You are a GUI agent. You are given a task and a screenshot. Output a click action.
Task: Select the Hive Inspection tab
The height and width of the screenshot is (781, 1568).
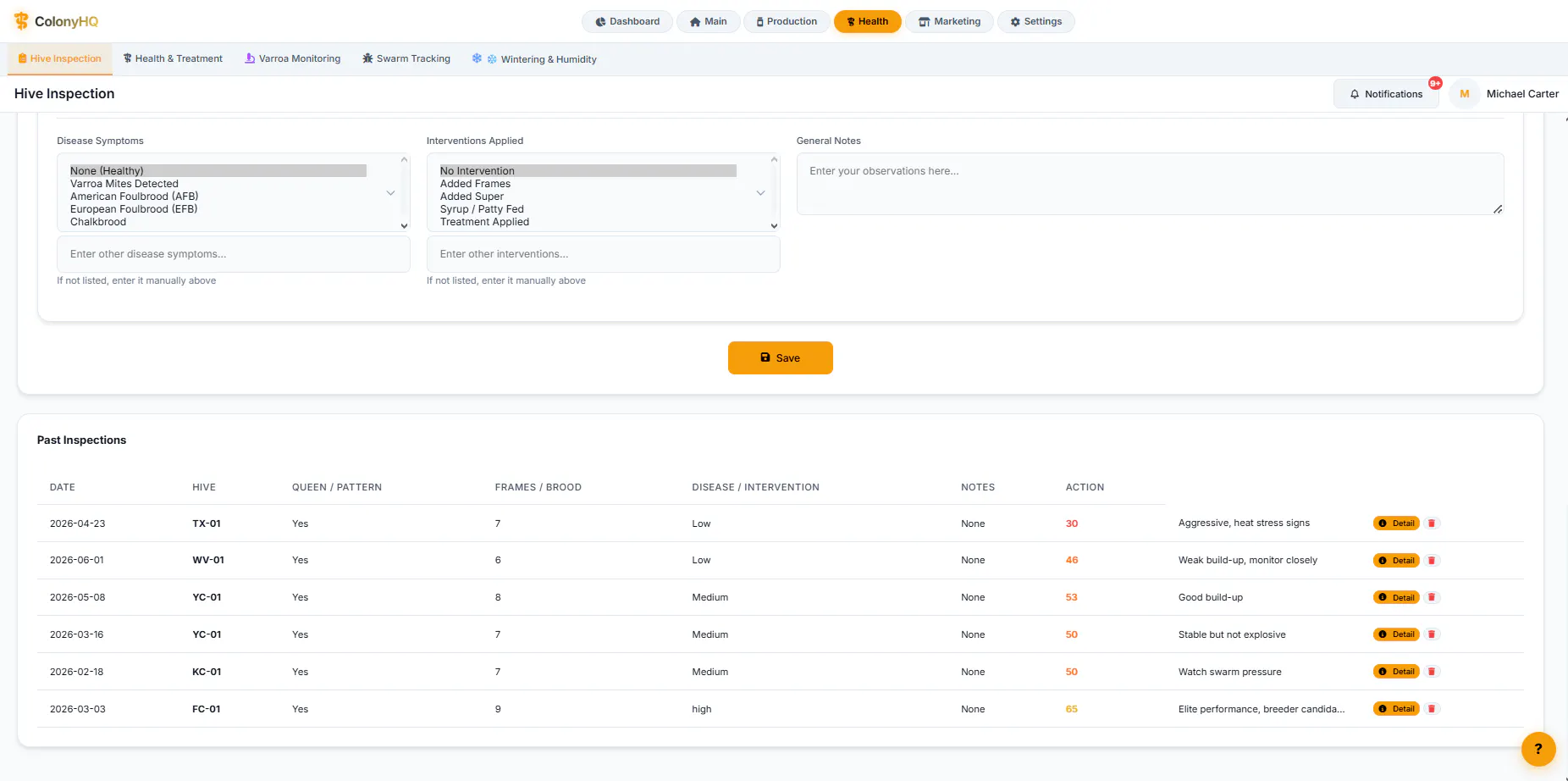point(60,58)
